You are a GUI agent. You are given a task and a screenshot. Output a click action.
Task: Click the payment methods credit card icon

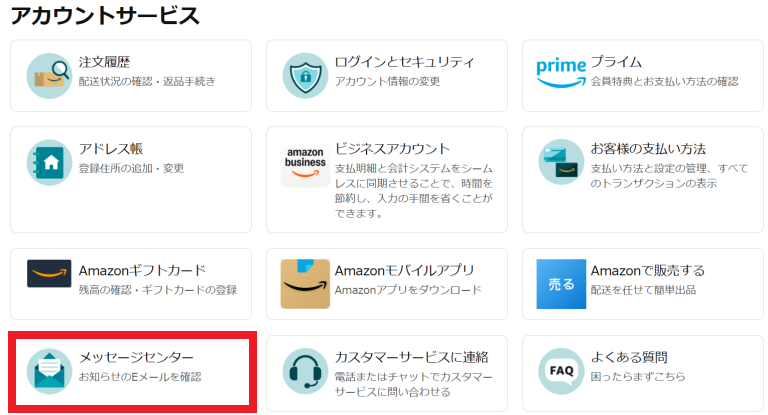point(561,161)
